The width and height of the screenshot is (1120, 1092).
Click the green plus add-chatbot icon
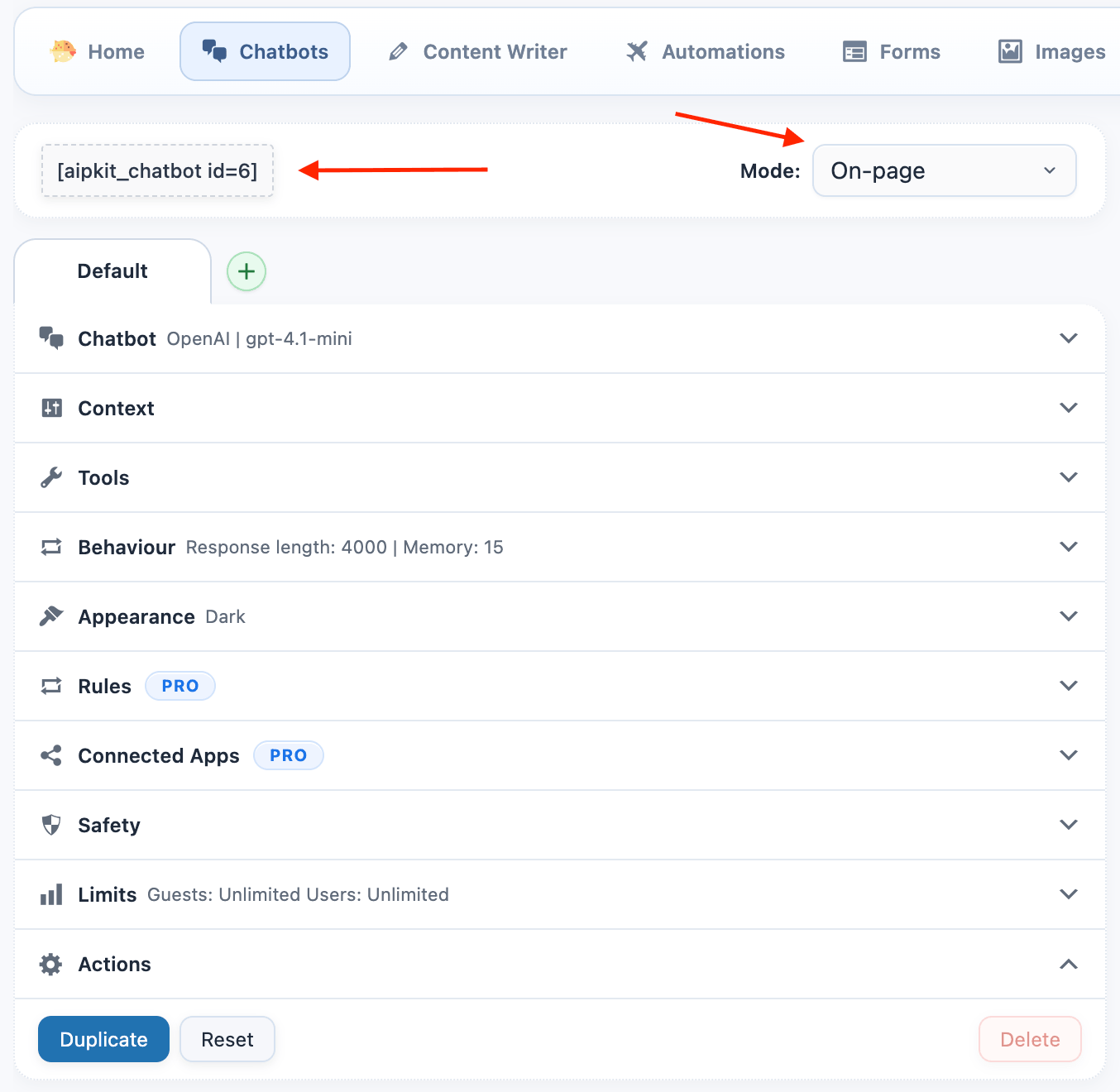click(246, 271)
